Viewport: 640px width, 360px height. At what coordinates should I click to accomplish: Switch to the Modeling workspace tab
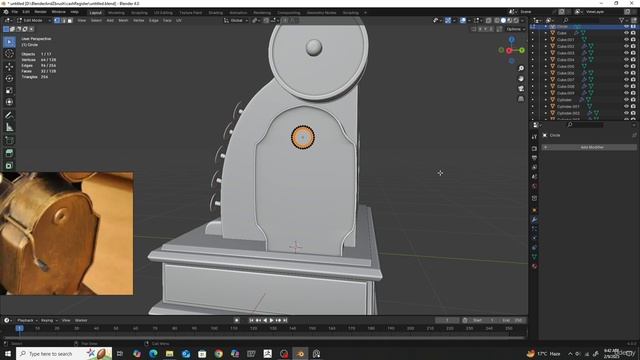click(116, 13)
